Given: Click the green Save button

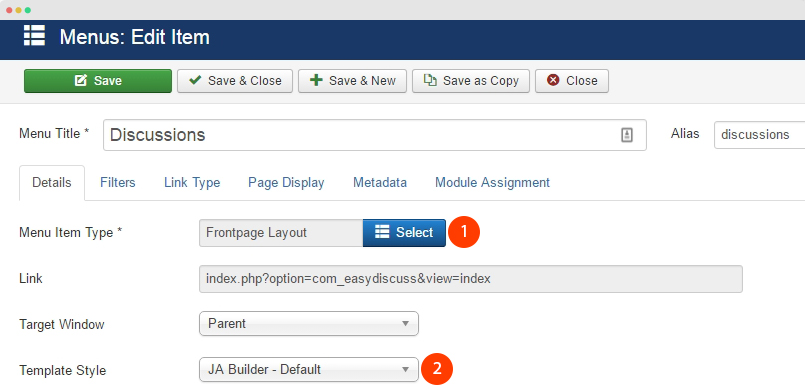Looking at the screenshot, I should coord(98,81).
